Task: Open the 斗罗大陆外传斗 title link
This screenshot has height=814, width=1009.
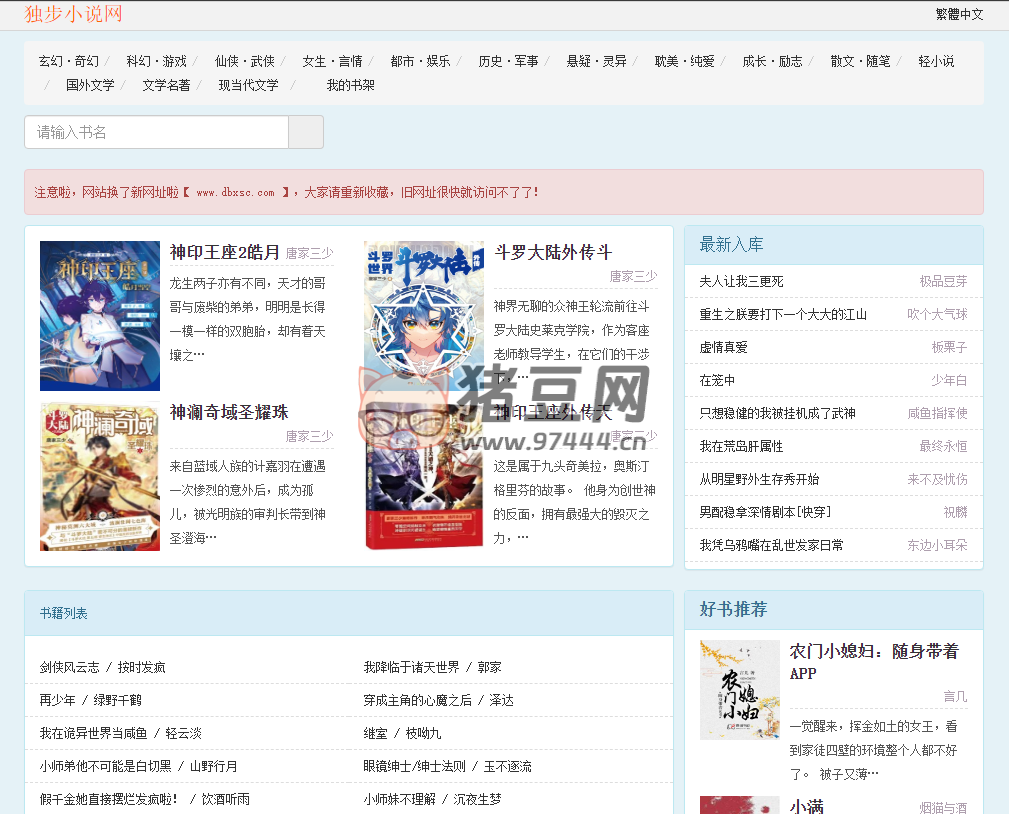Action: (553, 252)
